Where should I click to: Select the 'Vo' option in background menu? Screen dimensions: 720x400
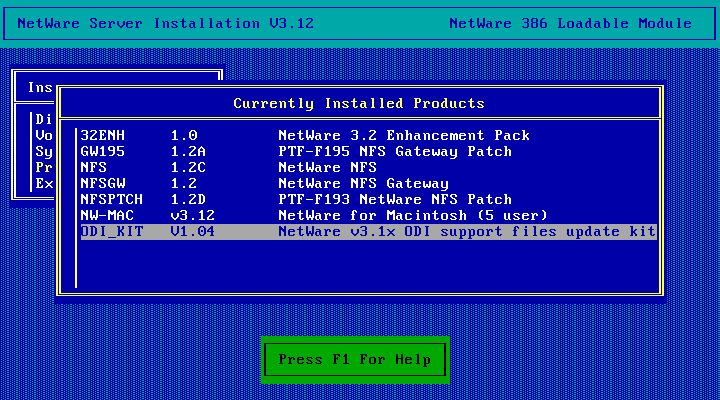click(x=44, y=135)
